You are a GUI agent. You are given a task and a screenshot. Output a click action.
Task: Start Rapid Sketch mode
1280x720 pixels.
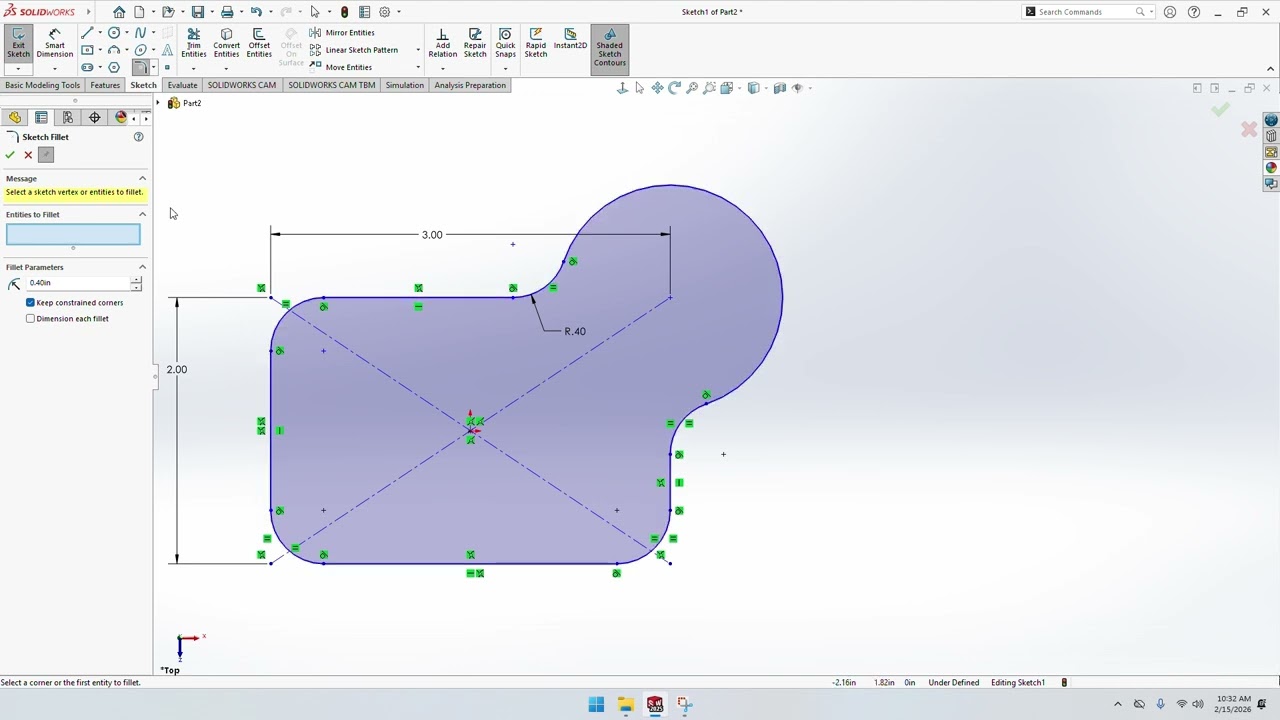[x=536, y=43]
